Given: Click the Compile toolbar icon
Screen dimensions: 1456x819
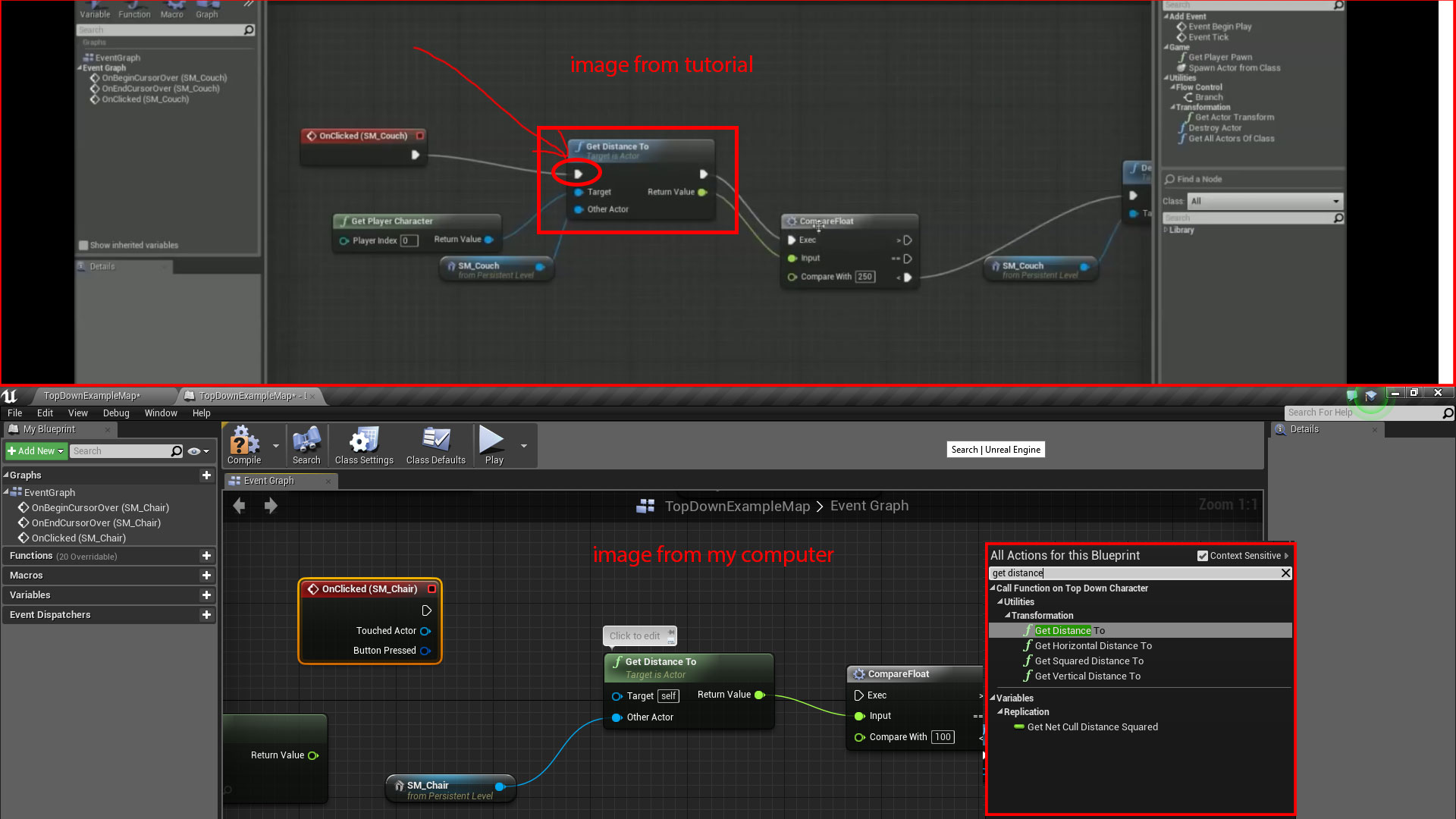Looking at the screenshot, I should 244,445.
